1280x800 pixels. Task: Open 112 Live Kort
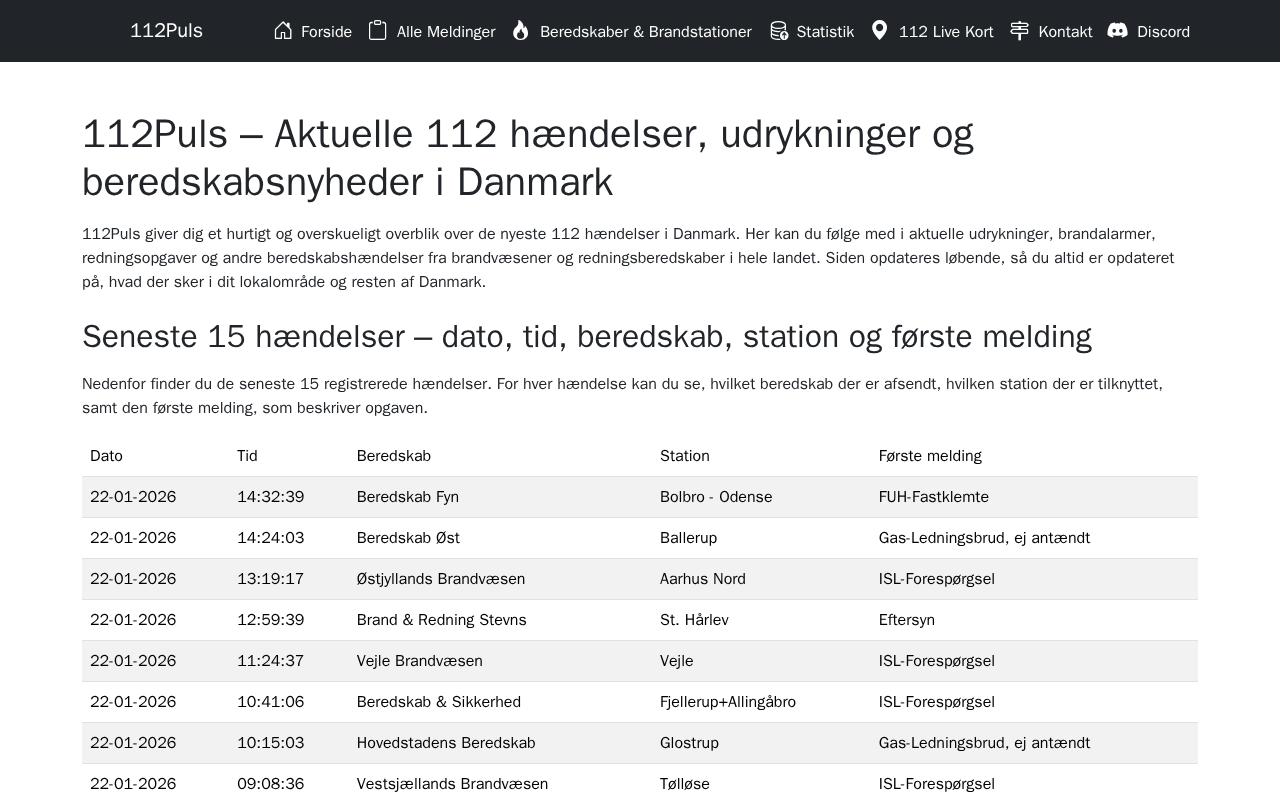tap(932, 31)
